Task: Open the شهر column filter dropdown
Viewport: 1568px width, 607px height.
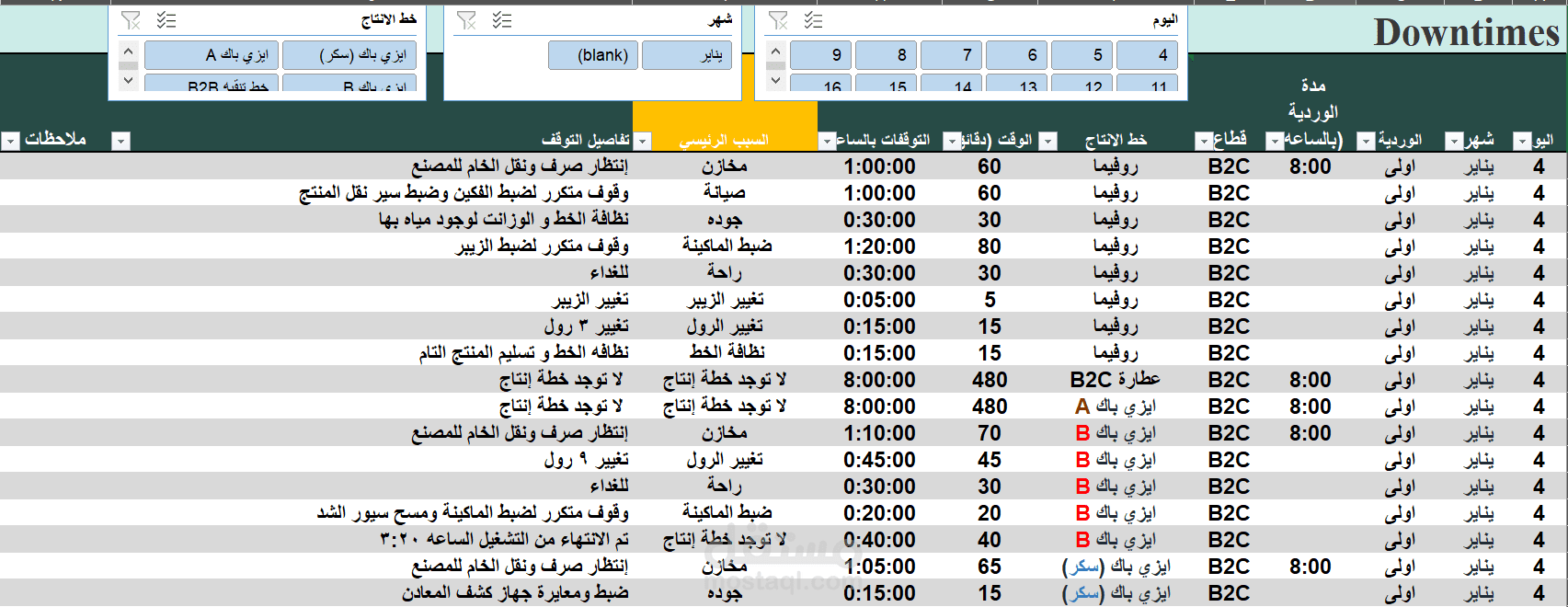Action: click(x=1454, y=142)
